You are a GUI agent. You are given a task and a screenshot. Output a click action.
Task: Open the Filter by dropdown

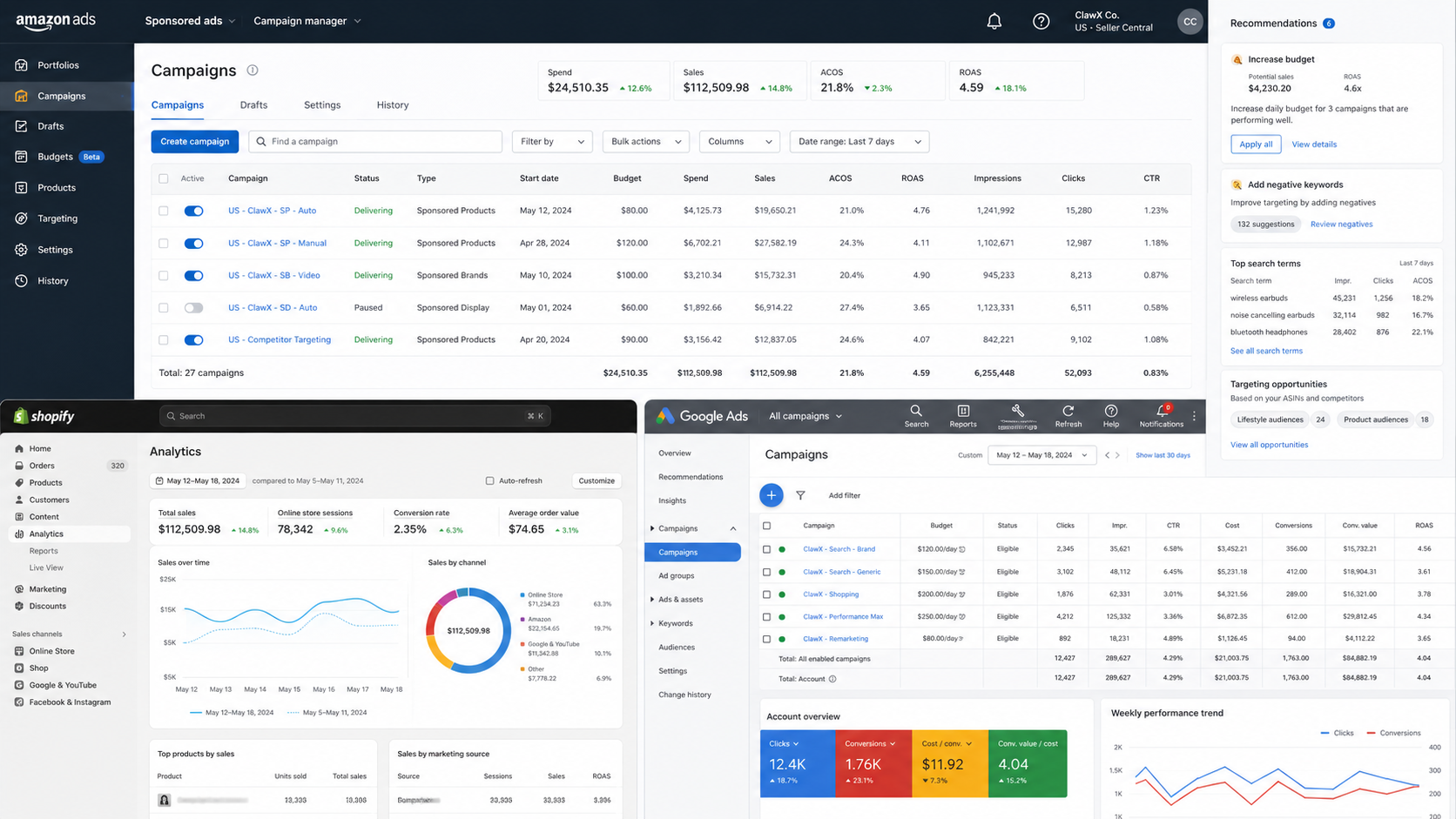click(x=552, y=141)
